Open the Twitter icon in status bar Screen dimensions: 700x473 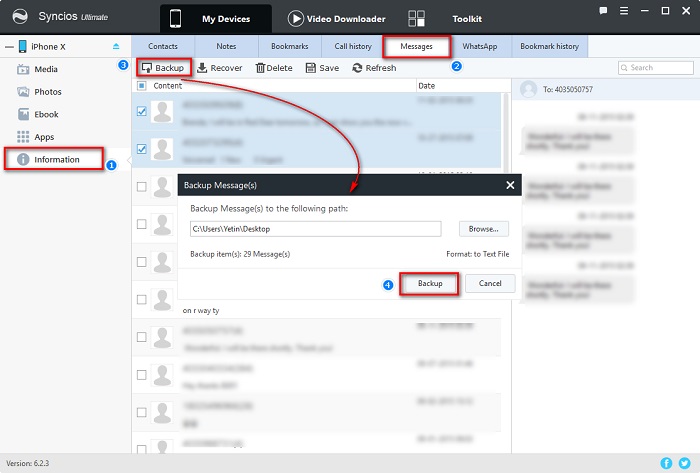coord(684,463)
